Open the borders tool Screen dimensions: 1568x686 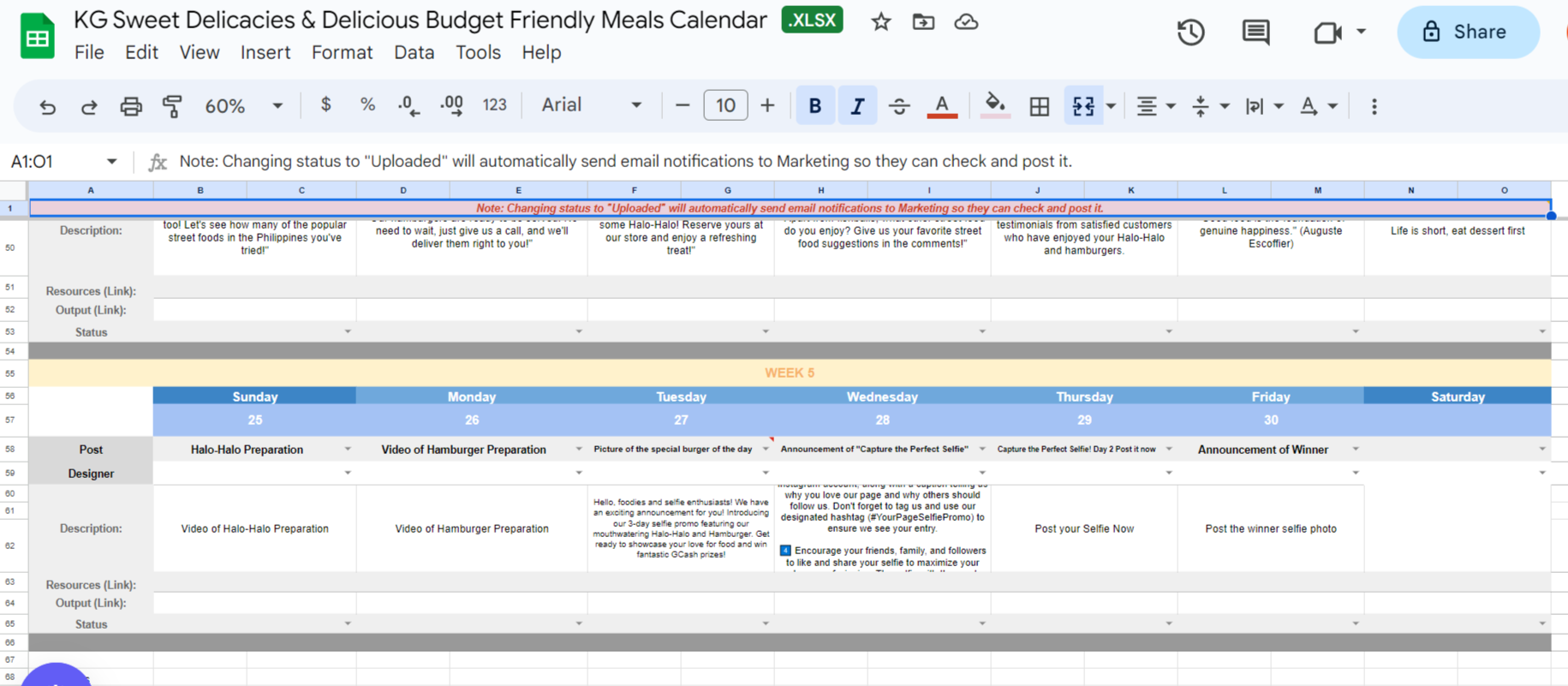(x=1039, y=106)
